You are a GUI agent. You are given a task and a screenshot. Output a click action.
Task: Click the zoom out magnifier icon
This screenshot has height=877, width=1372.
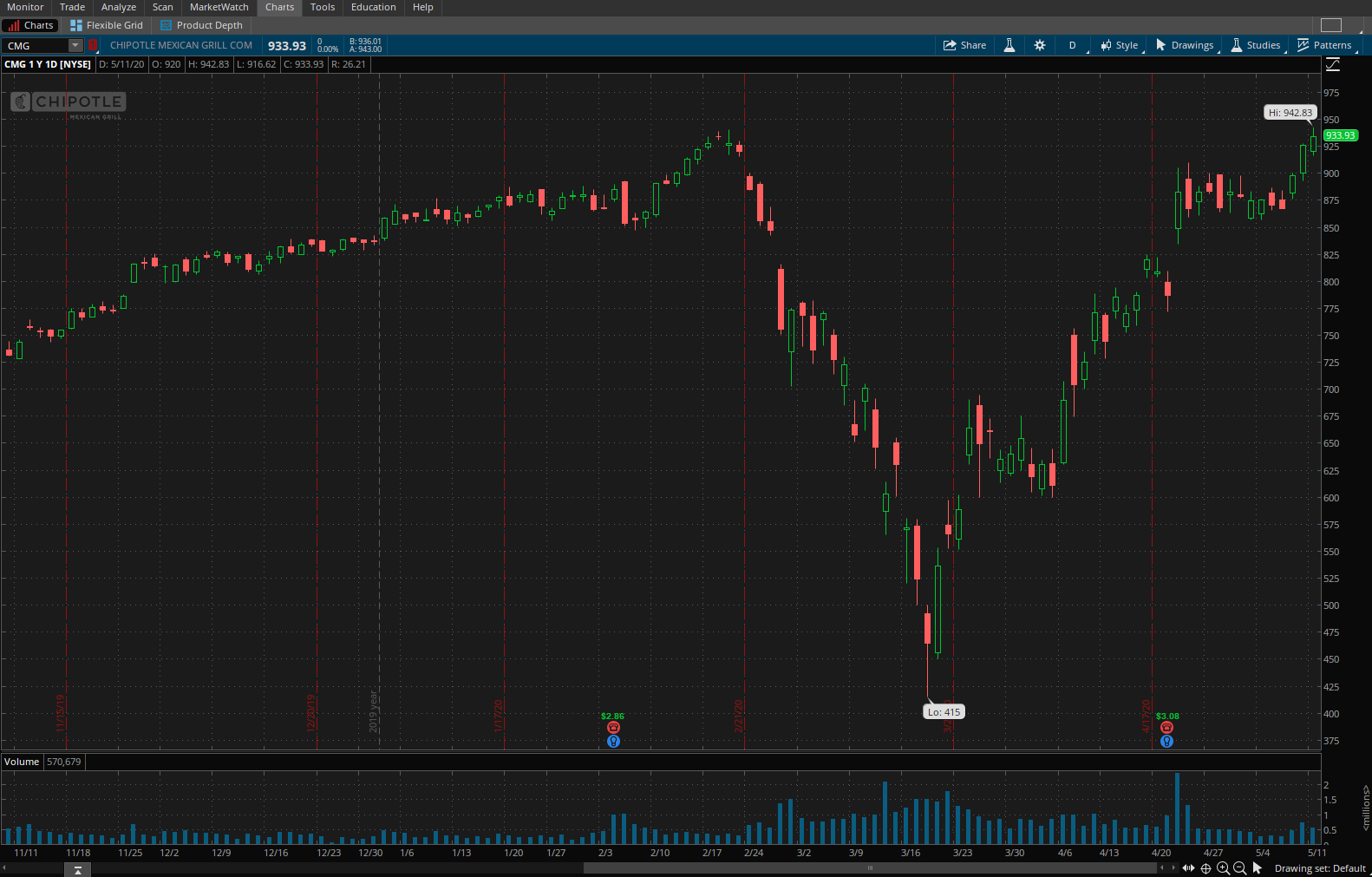[x=1239, y=868]
